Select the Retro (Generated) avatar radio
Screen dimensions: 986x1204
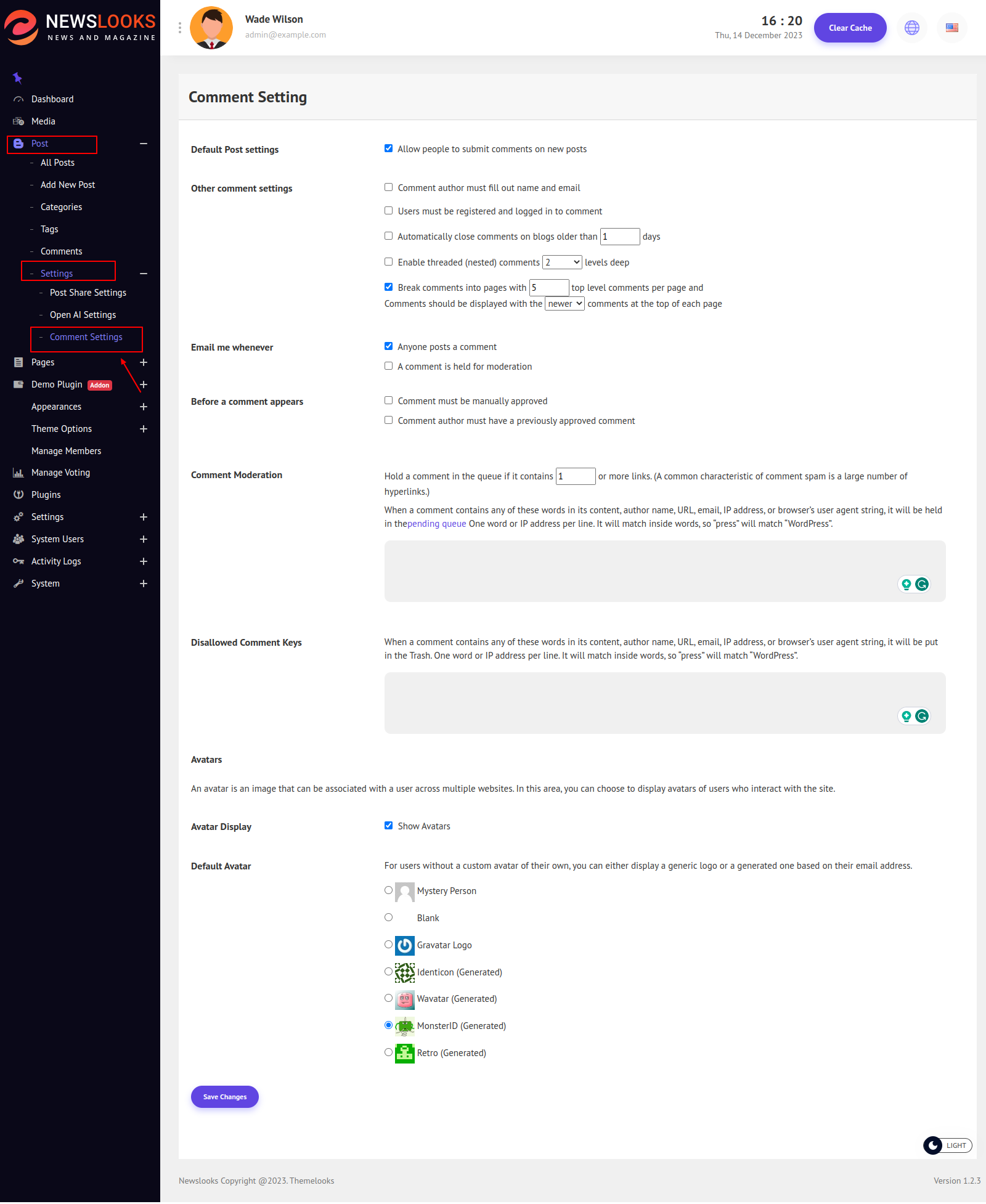(389, 1052)
